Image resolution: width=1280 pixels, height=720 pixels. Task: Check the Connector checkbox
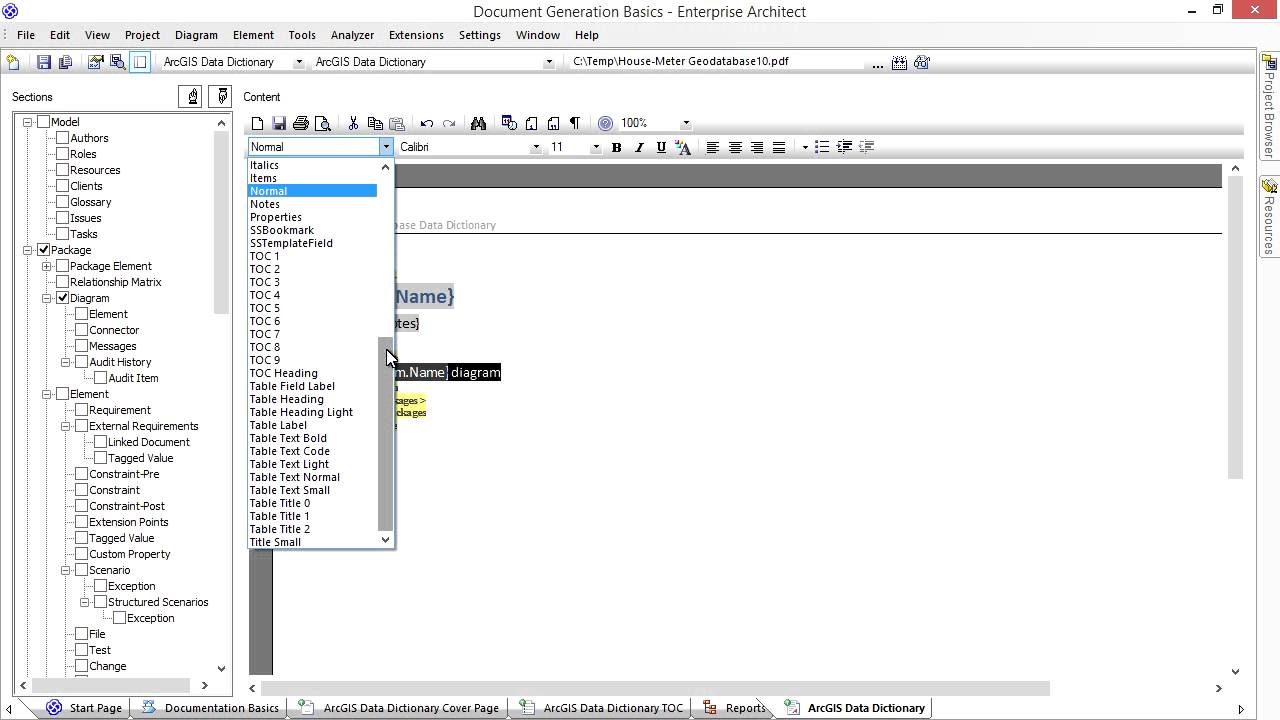click(x=81, y=330)
